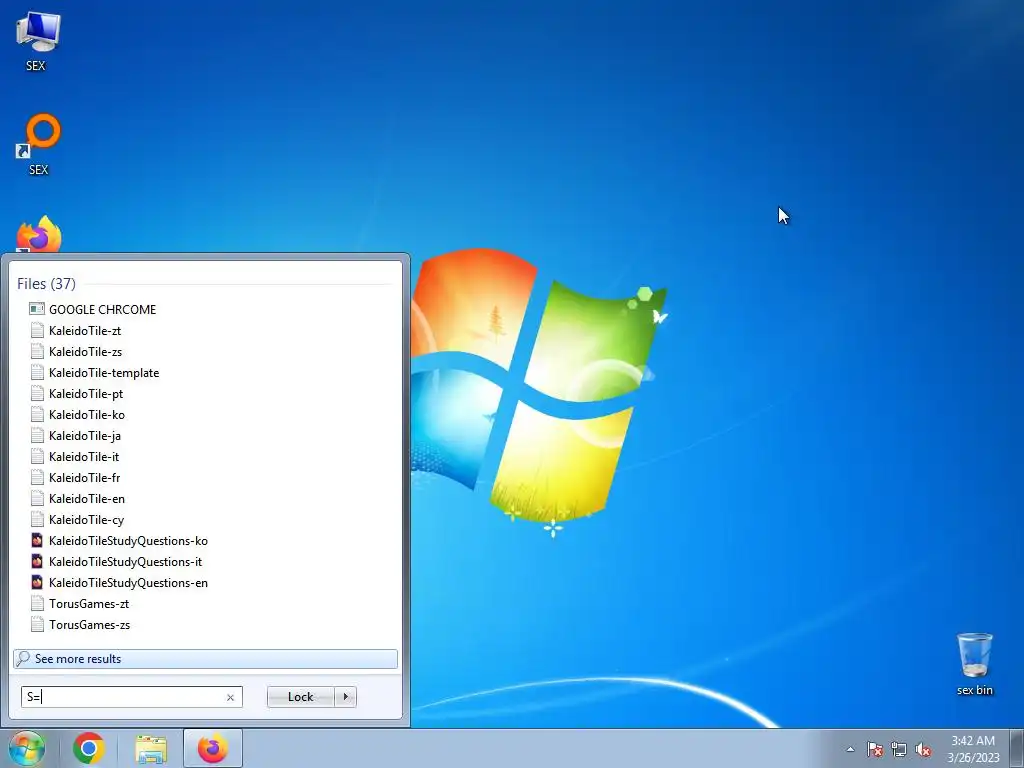Open Google Chrome from the taskbar

click(89, 748)
